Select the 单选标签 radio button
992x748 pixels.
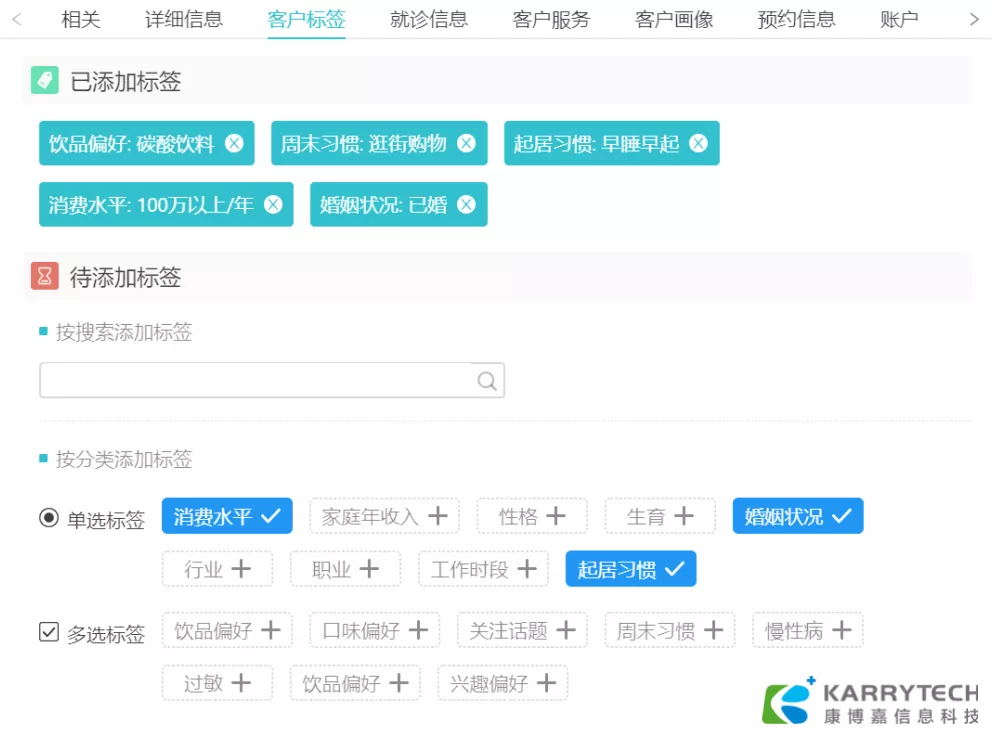click(48, 518)
